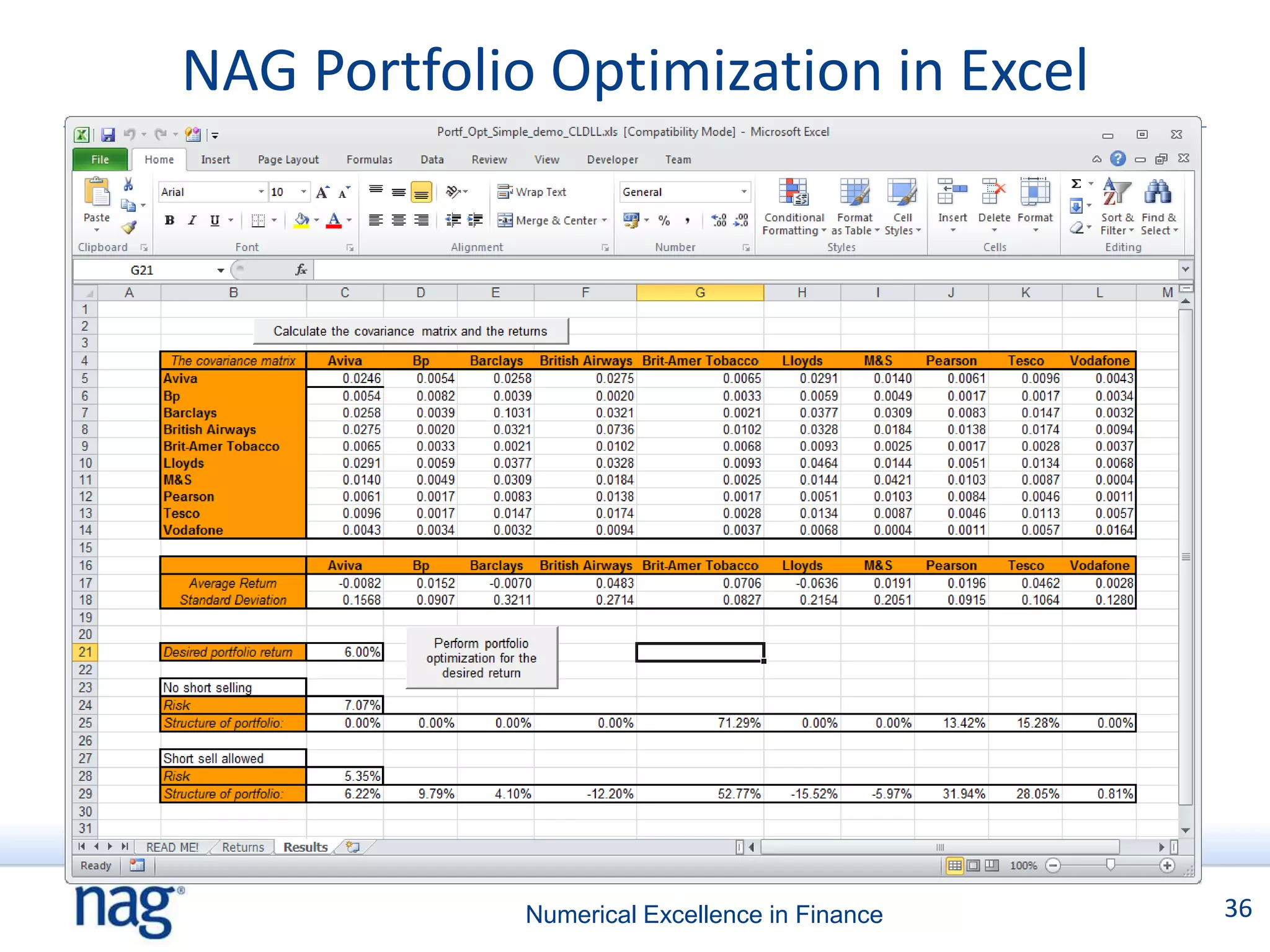1270x952 pixels.
Task: Click yellow Fill Color swatch
Action: click(301, 221)
